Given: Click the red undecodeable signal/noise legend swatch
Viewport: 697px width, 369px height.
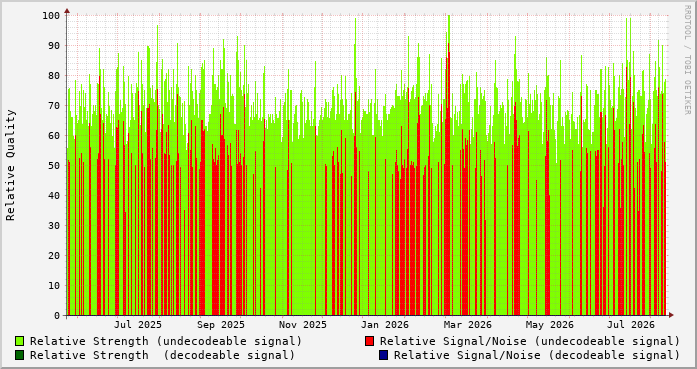Looking at the screenshot, I should 369,341.
